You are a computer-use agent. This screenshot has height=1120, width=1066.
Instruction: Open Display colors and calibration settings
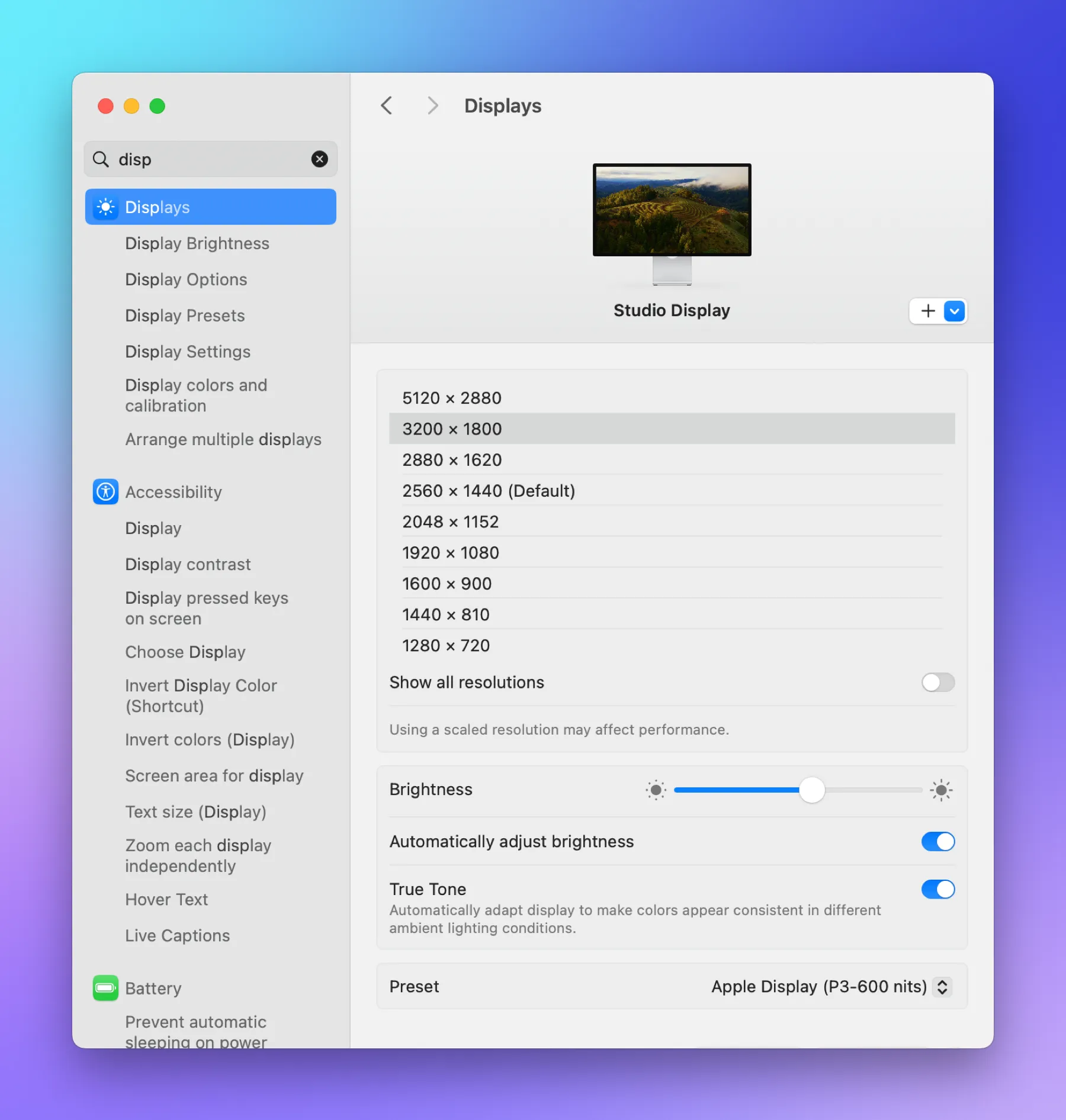point(196,395)
